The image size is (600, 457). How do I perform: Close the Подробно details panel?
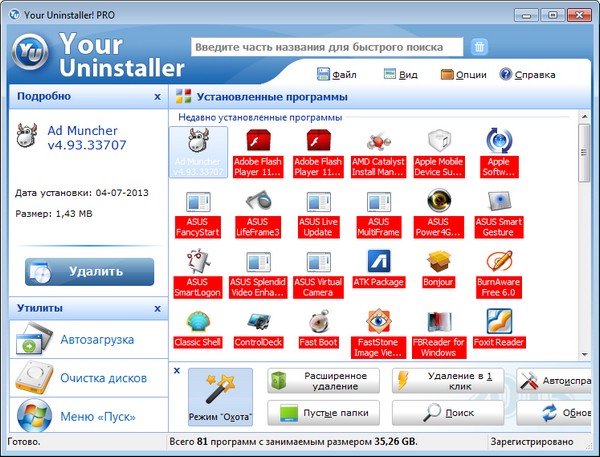point(157,97)
